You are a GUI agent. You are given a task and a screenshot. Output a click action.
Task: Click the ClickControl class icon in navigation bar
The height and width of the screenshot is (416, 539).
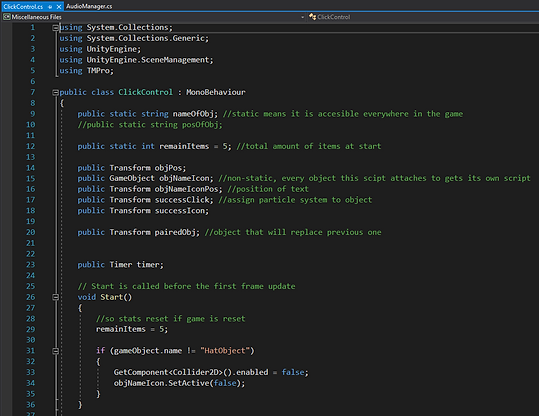tap(312, 17)
